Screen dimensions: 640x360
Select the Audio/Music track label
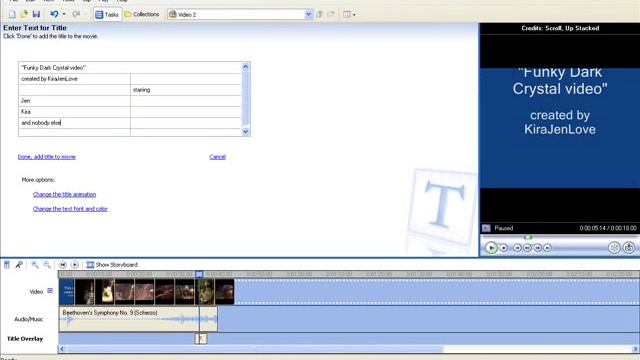click(x=29, y=319)
